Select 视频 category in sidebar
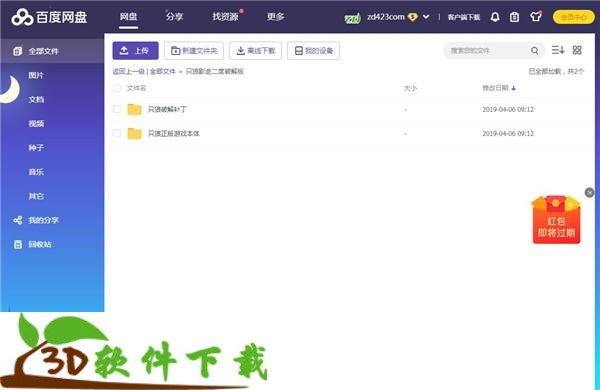The width and height of the screenshot is (600, 390). 36,124
